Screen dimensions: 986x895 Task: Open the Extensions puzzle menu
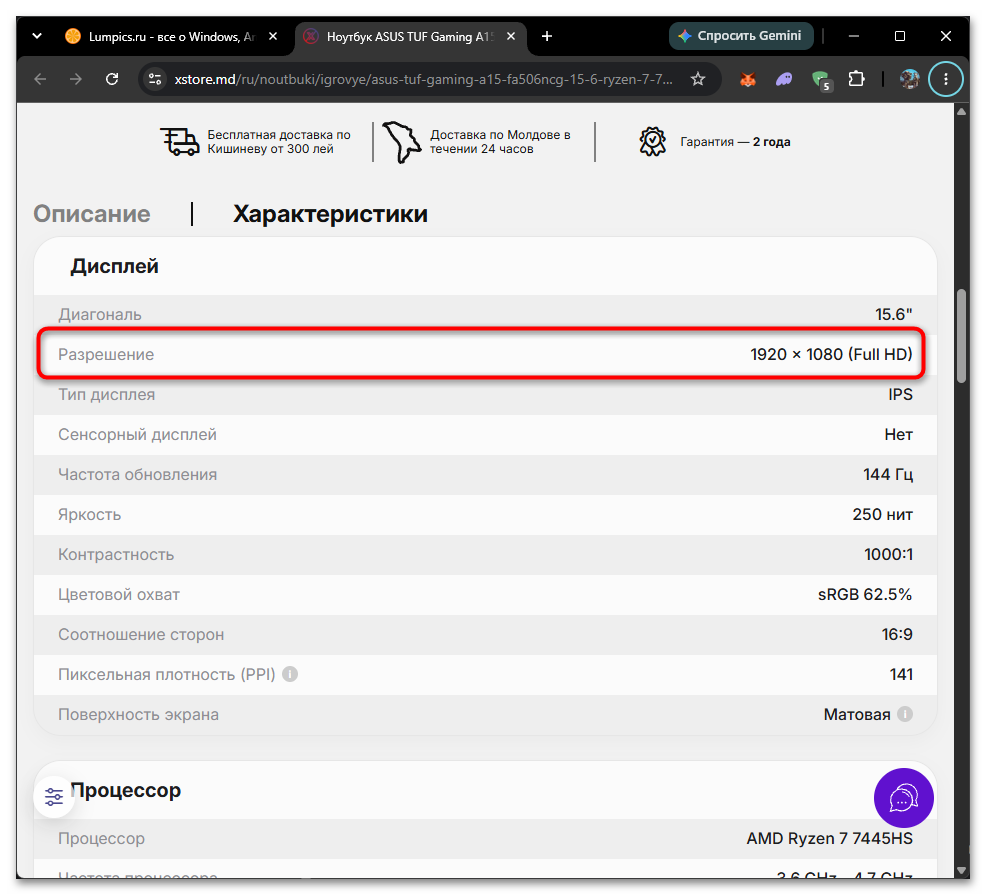[856, 79]
